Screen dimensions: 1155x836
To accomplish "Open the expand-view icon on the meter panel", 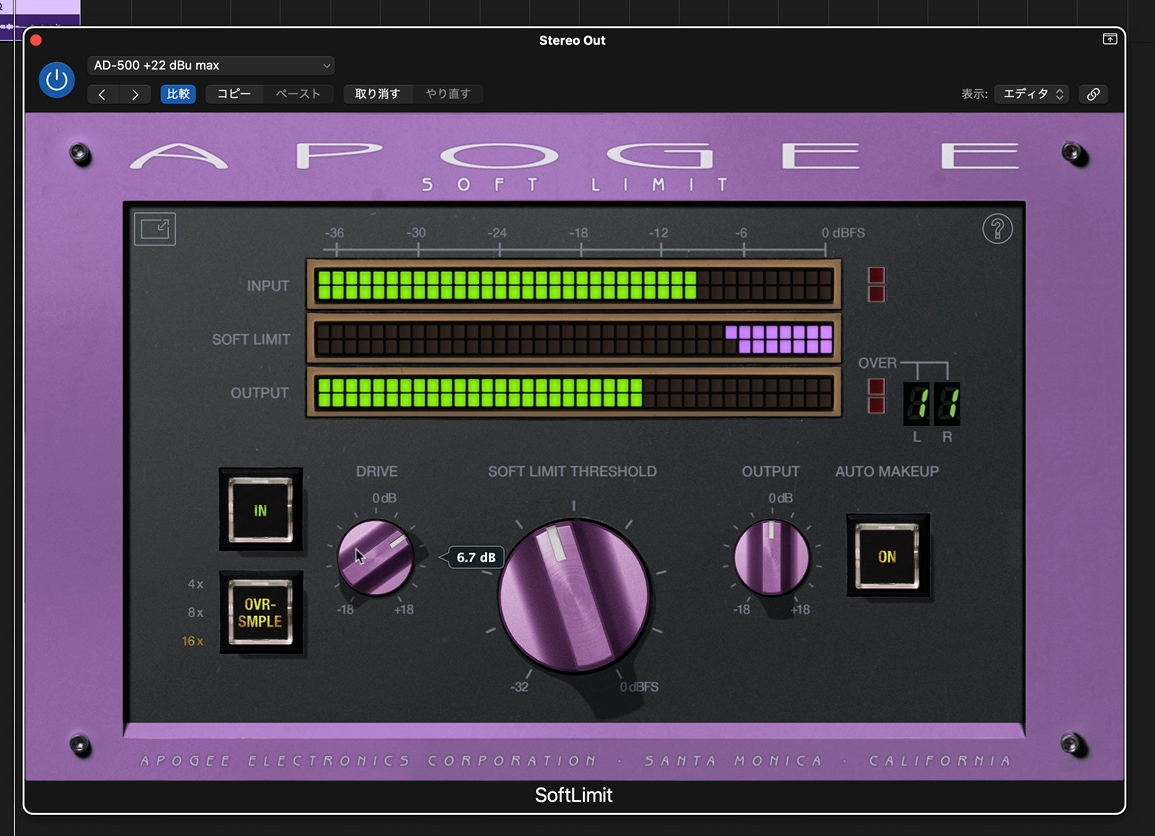I will [x=154, y=228].
